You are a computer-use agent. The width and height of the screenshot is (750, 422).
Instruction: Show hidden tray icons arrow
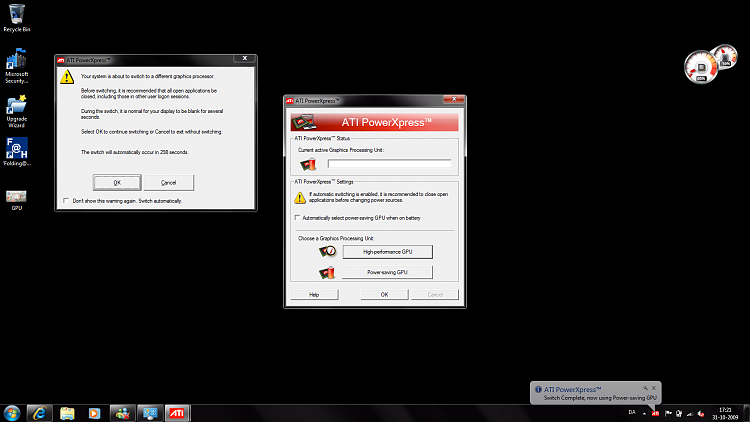click(644, 414)
